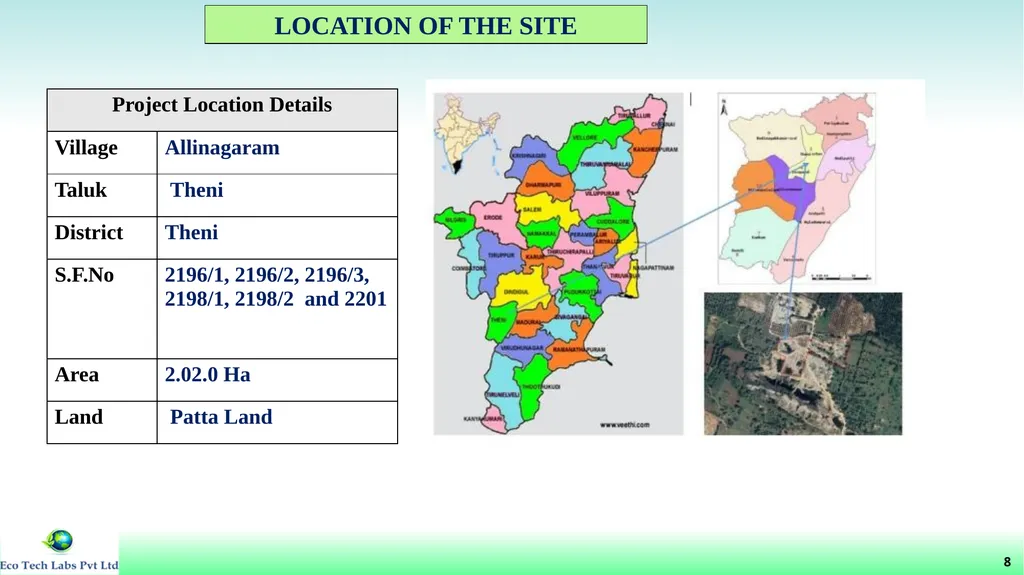1024x575 pixels.
Task: Click the 'SALEM' district label on map
Action: click(x=532, y=210)
